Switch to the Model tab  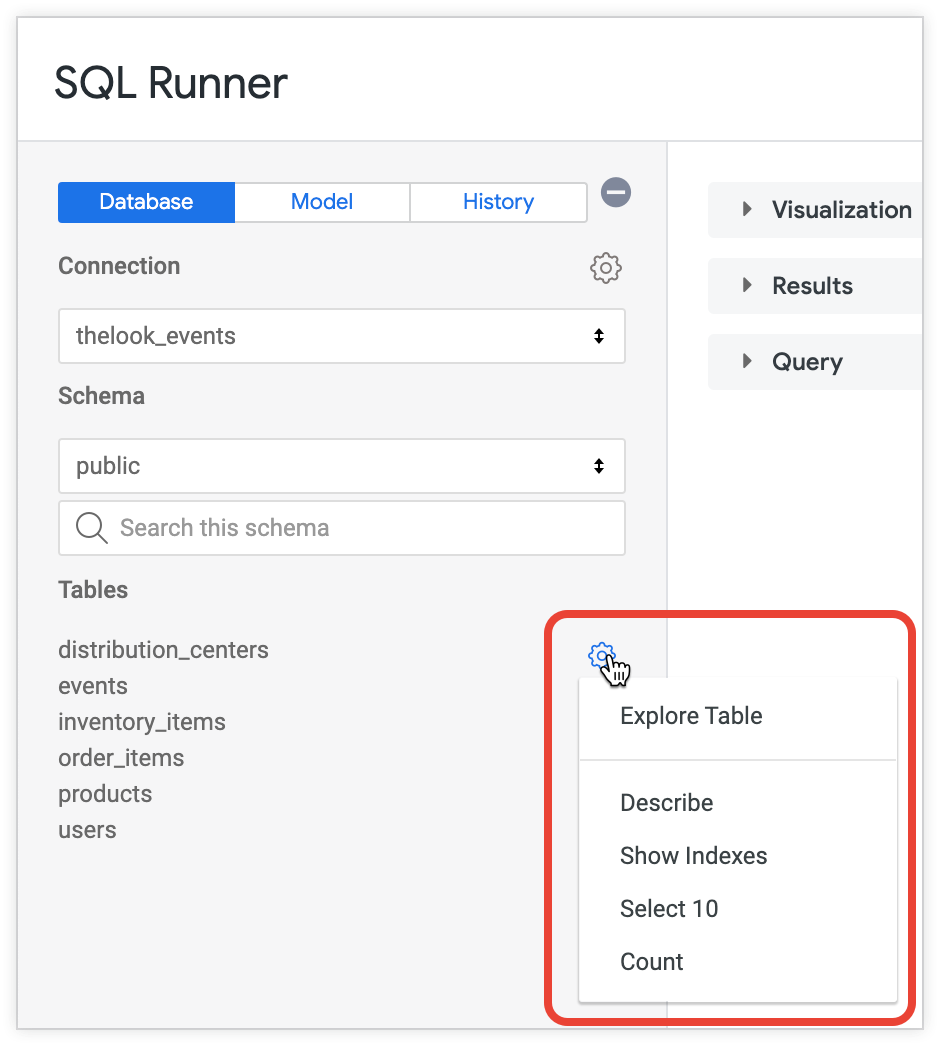[322, 202]
